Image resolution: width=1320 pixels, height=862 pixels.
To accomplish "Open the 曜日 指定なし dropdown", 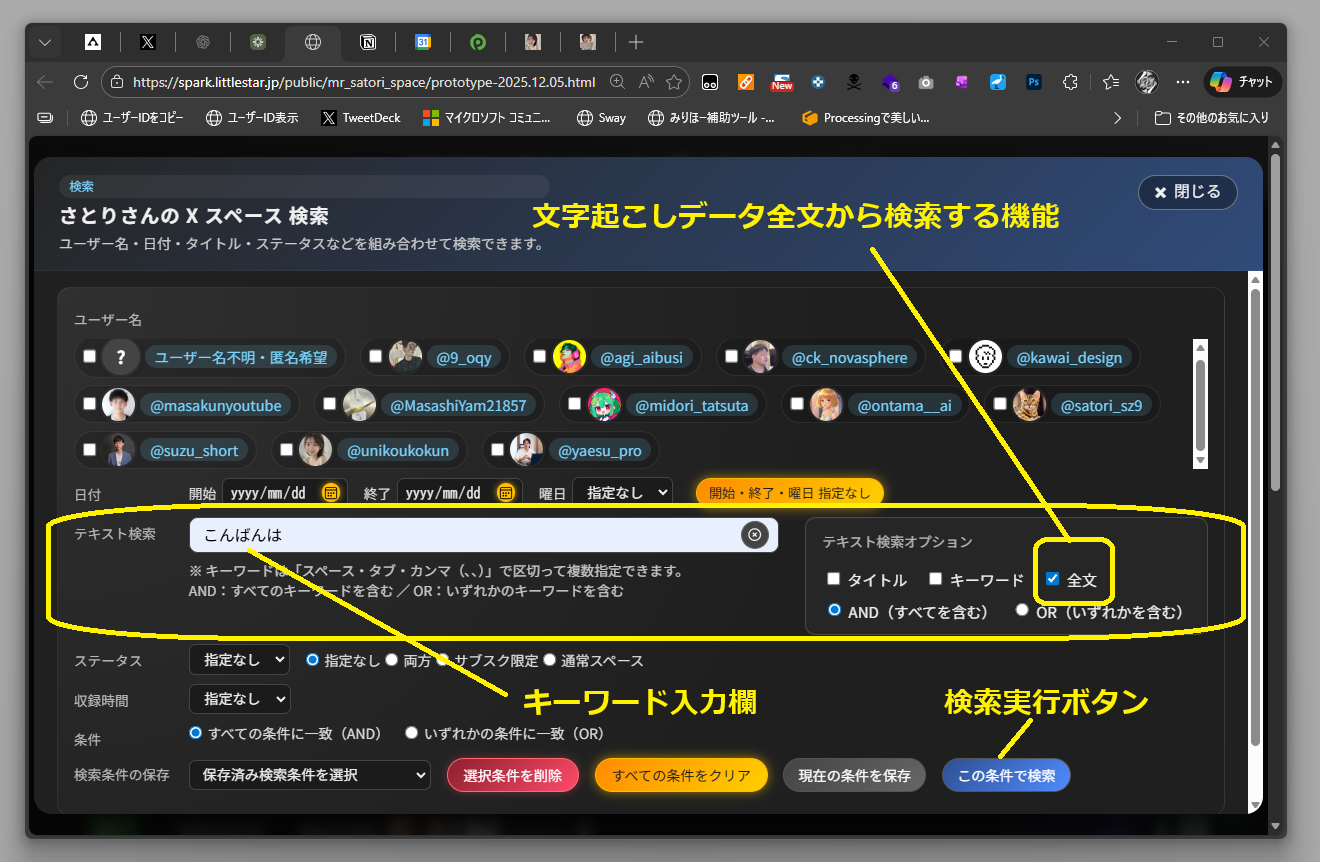I will pos(622,492).
